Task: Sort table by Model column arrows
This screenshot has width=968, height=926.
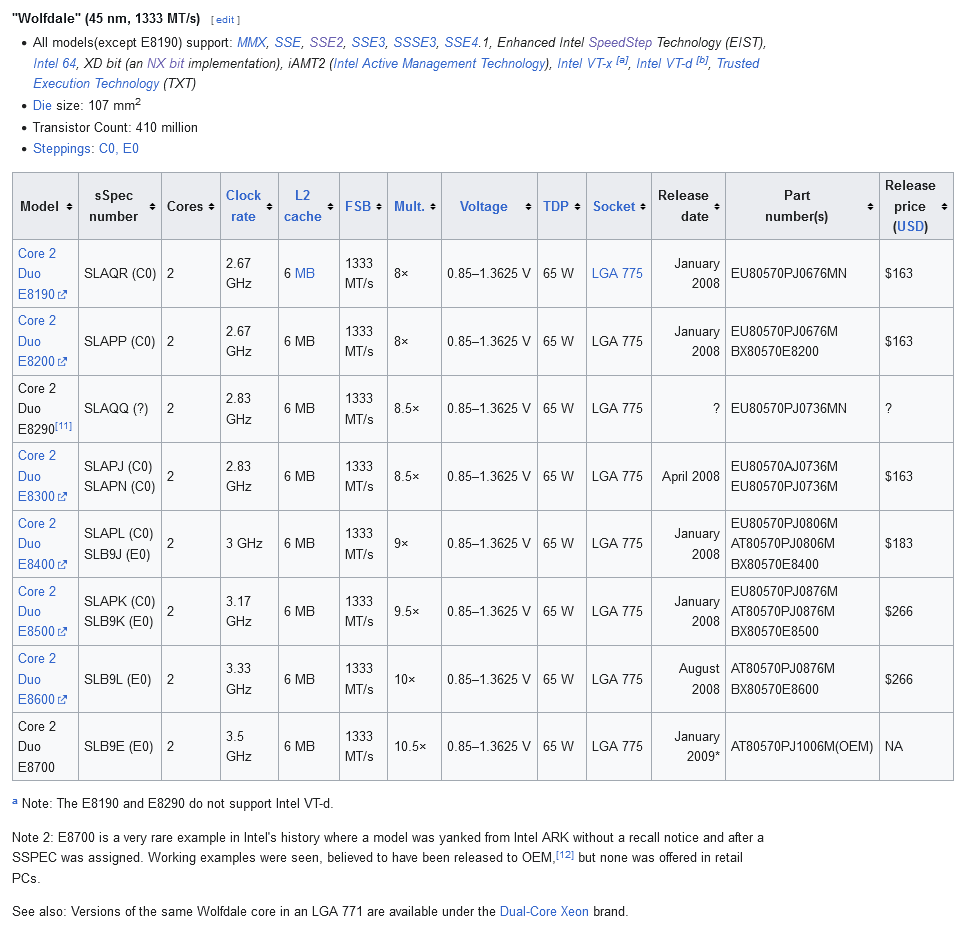Action: (x=69, y=207)
